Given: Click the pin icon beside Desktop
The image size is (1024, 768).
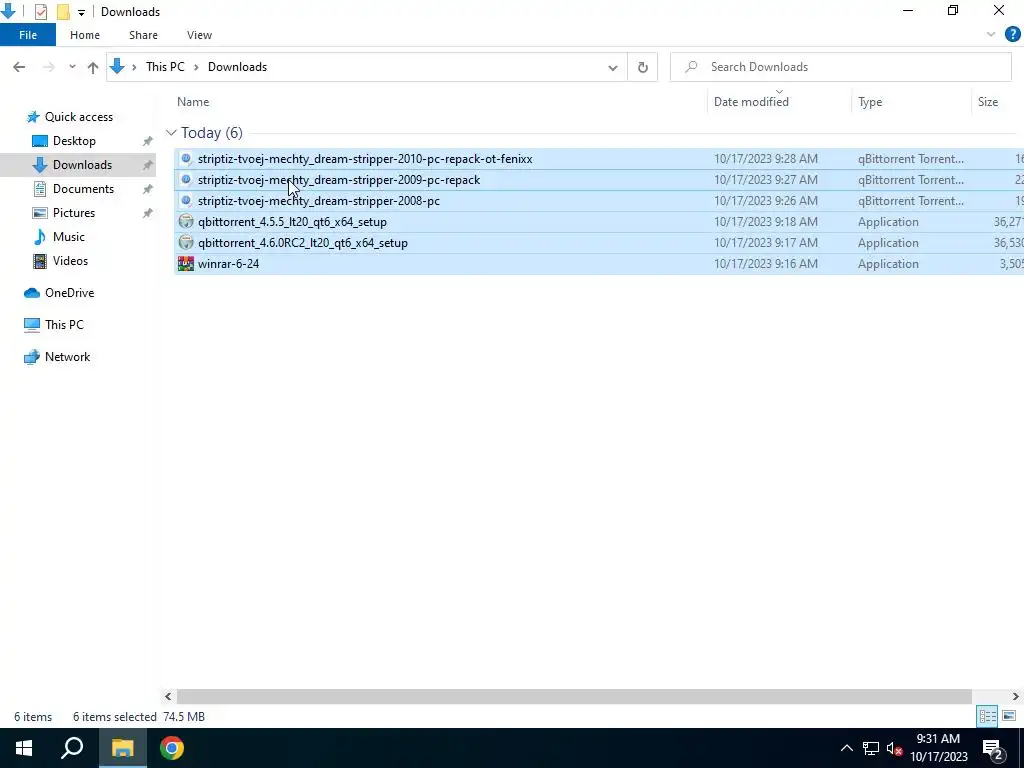Looking at the screenshot, I should click(148, 141).
